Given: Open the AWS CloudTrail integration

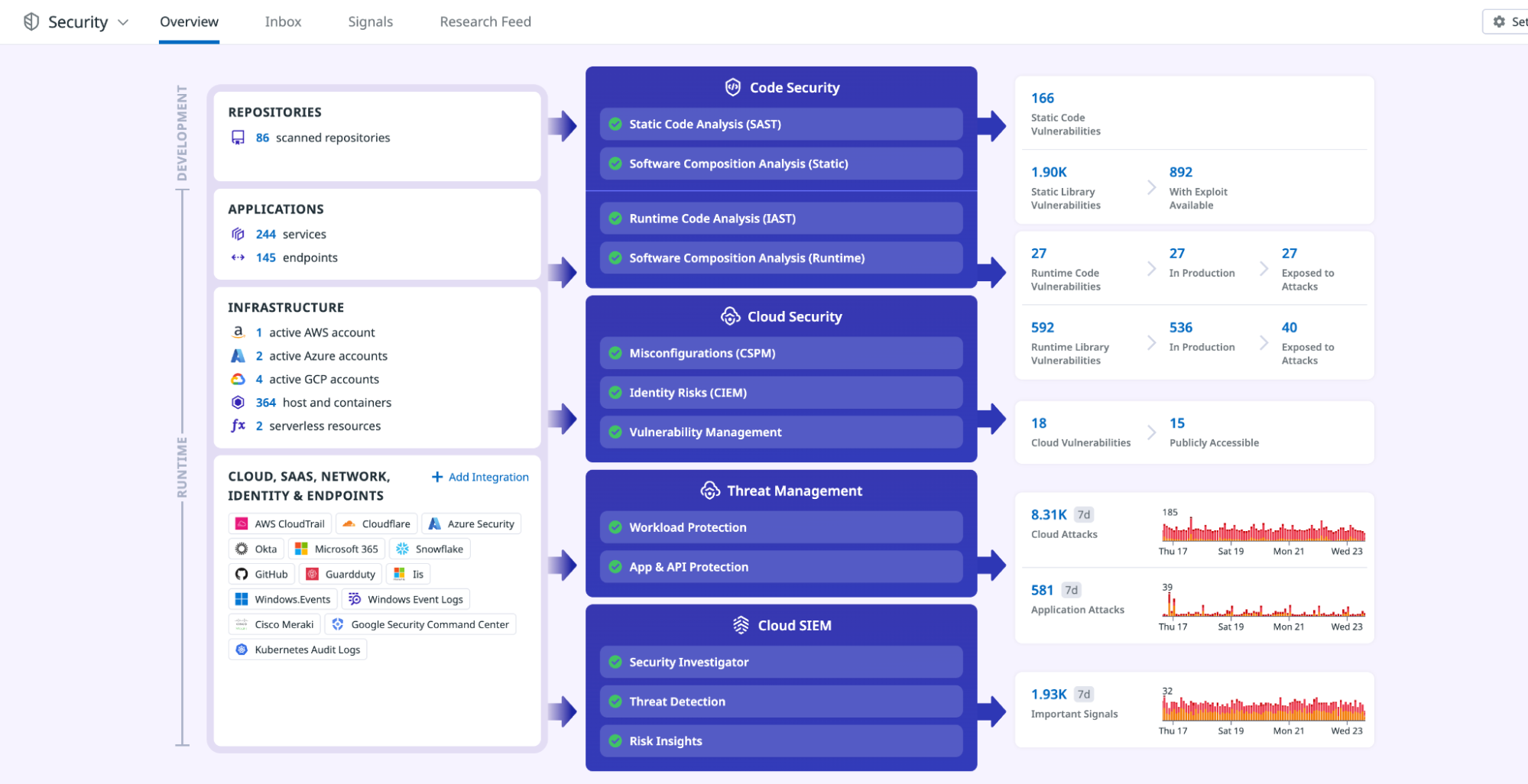Looking at the screenshot, I should coord(242,523).
